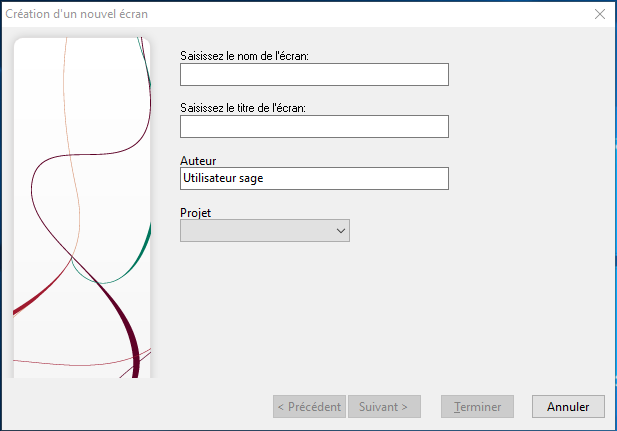617x431 pixels.
Task: Click the Auteur label
Action: 198,161
